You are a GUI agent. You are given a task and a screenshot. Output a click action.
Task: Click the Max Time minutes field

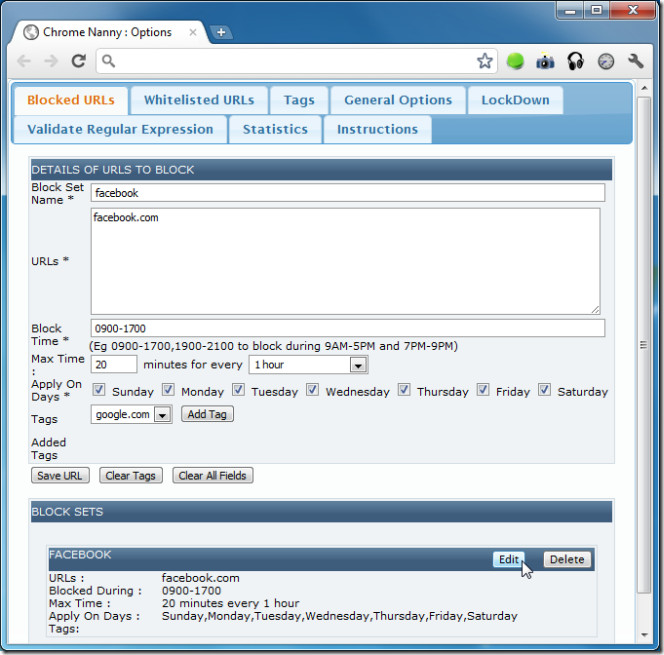point(114,365)
